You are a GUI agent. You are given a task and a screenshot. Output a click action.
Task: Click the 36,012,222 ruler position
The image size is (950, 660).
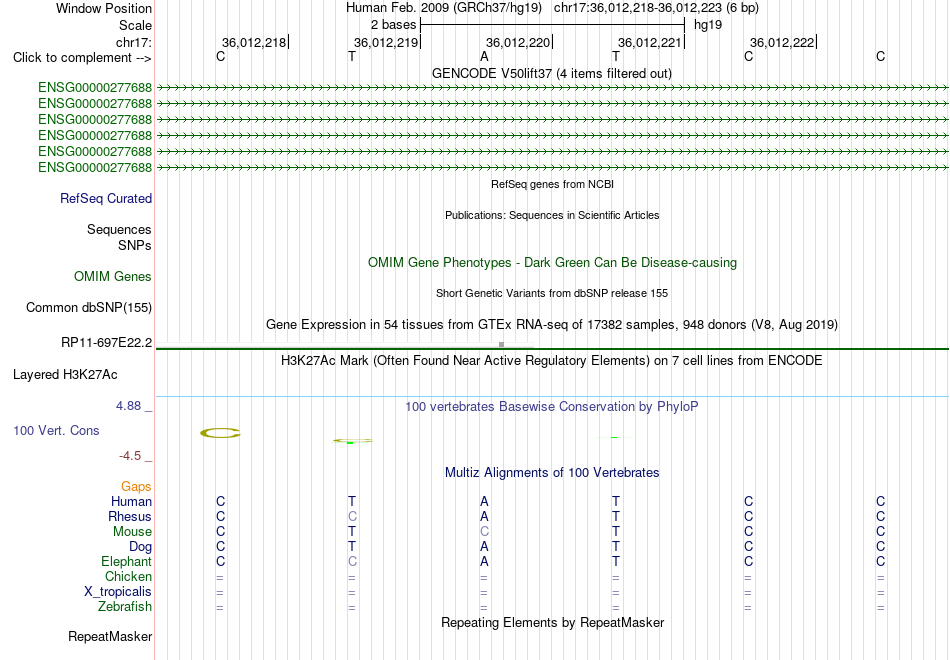[x=782, y=42]
